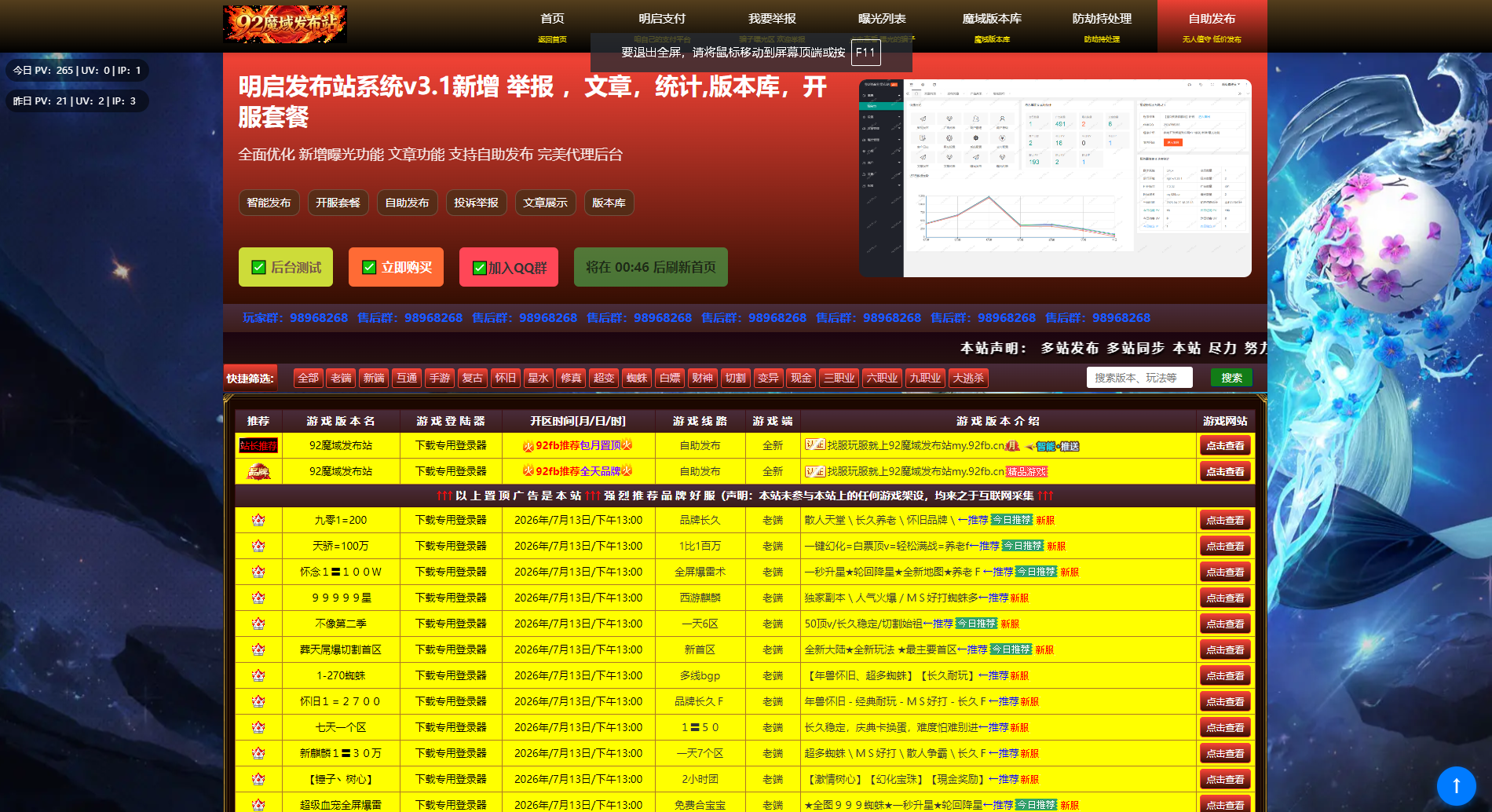The image size is (1492, 812).
Task: Select the 老端 quick filter
Action: pos(341,378)
